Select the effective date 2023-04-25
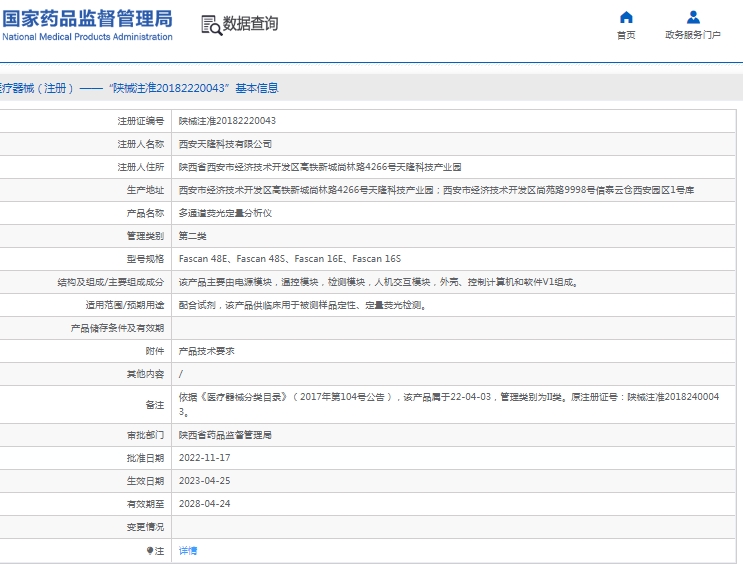 (204, 480)
